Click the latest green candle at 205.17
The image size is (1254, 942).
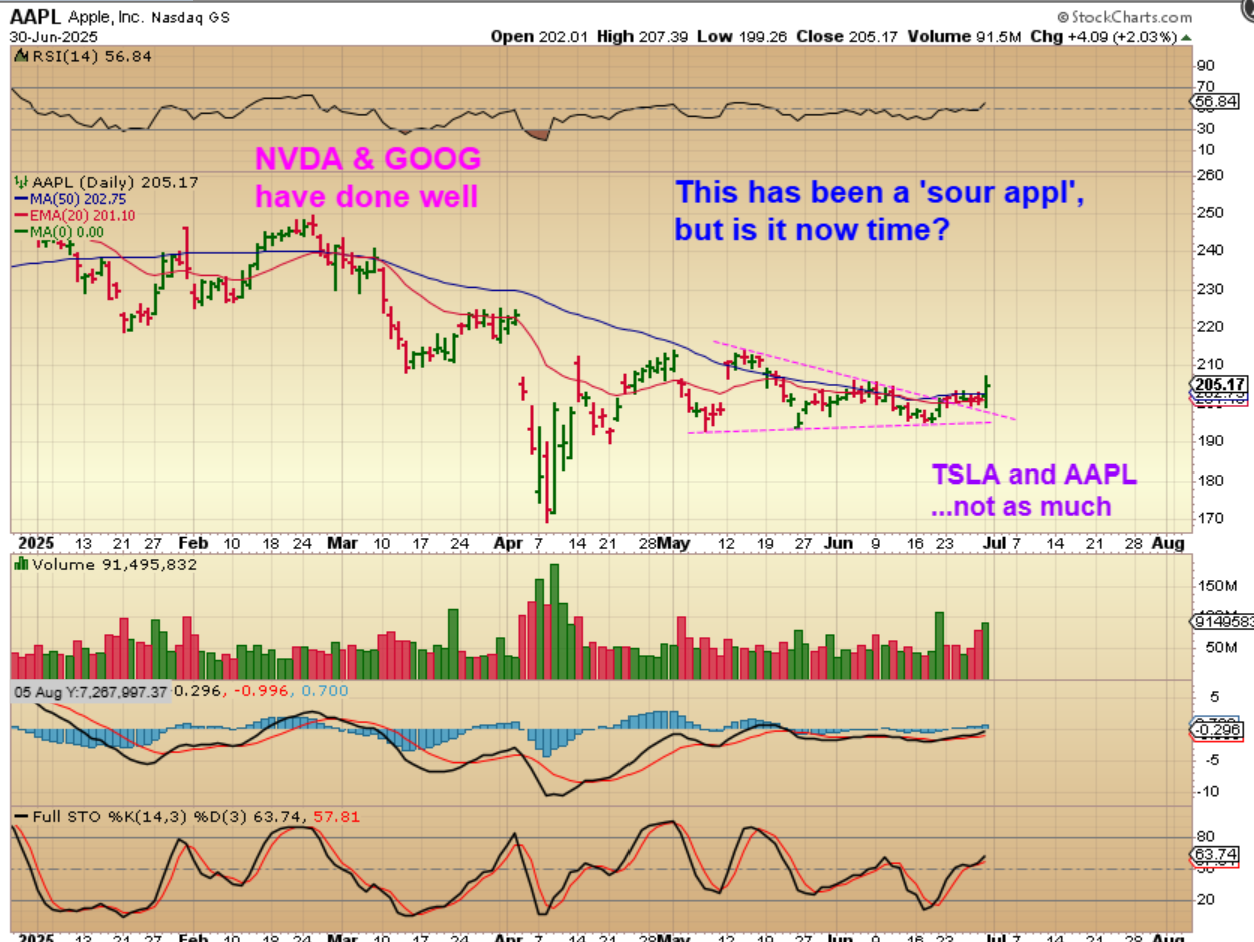click(x=987, y=391)
